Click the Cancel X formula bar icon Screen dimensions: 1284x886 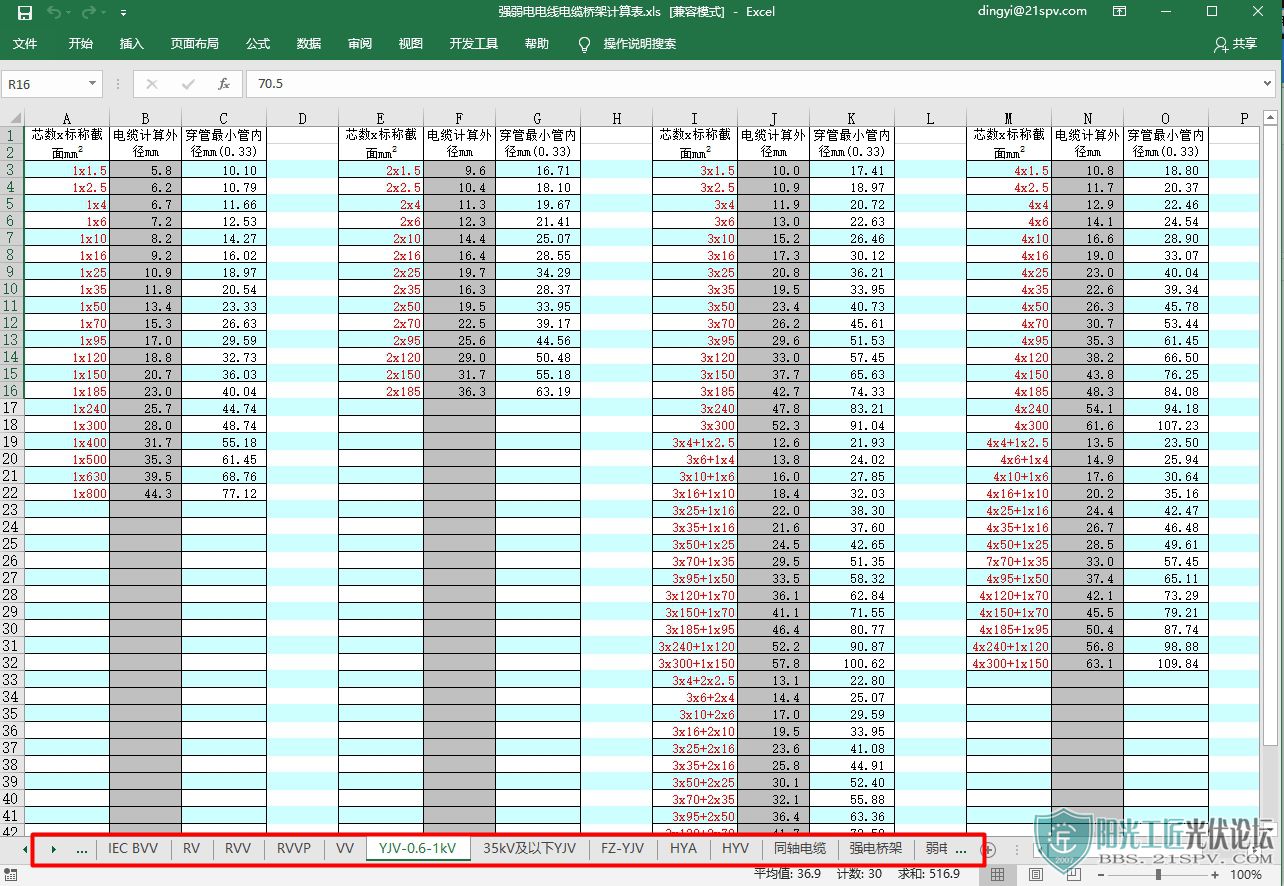pyautogui.click(x=152, y=85)
